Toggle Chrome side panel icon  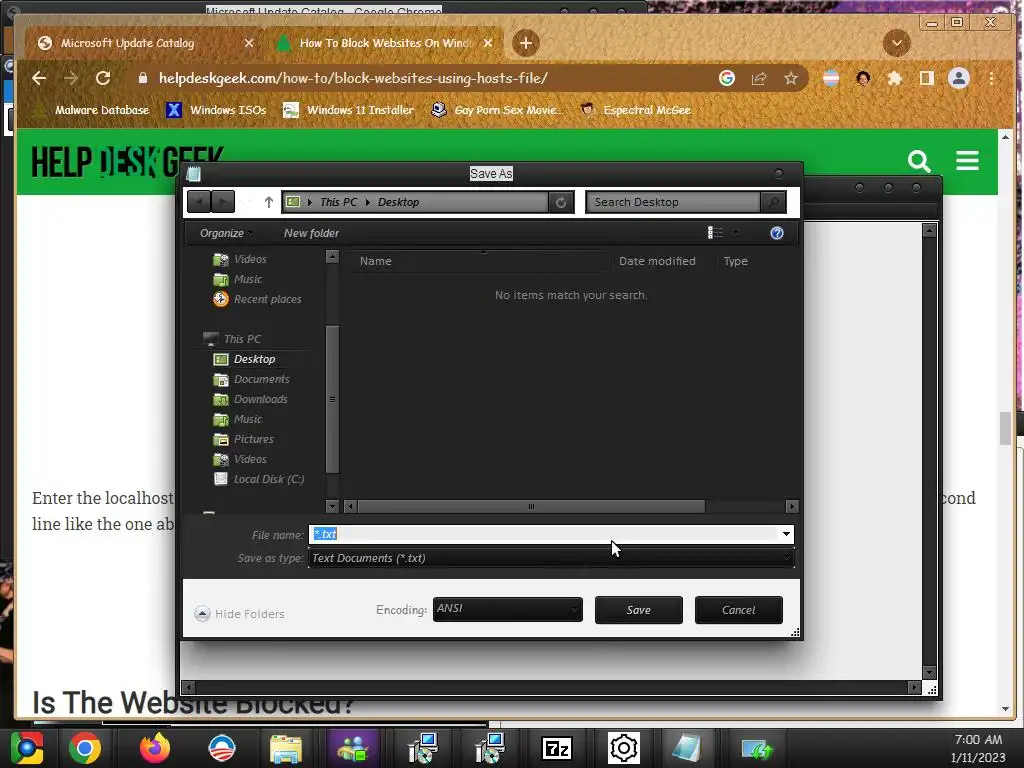click(926, 79)
